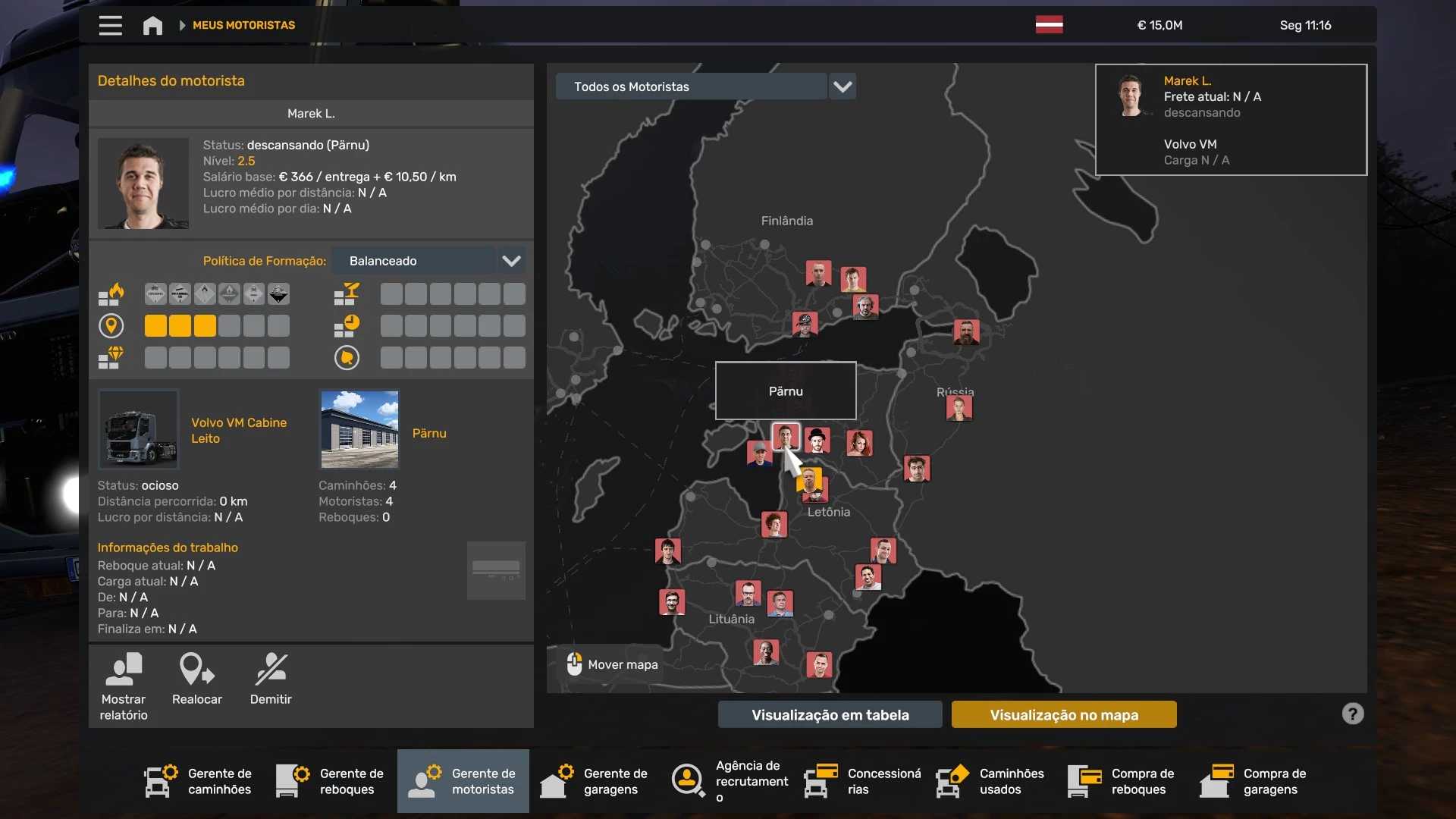Click the Latvia flag icon
Image resolution: width=1456 pixels, height=819 pixels.
click(x=1049, y=24)
